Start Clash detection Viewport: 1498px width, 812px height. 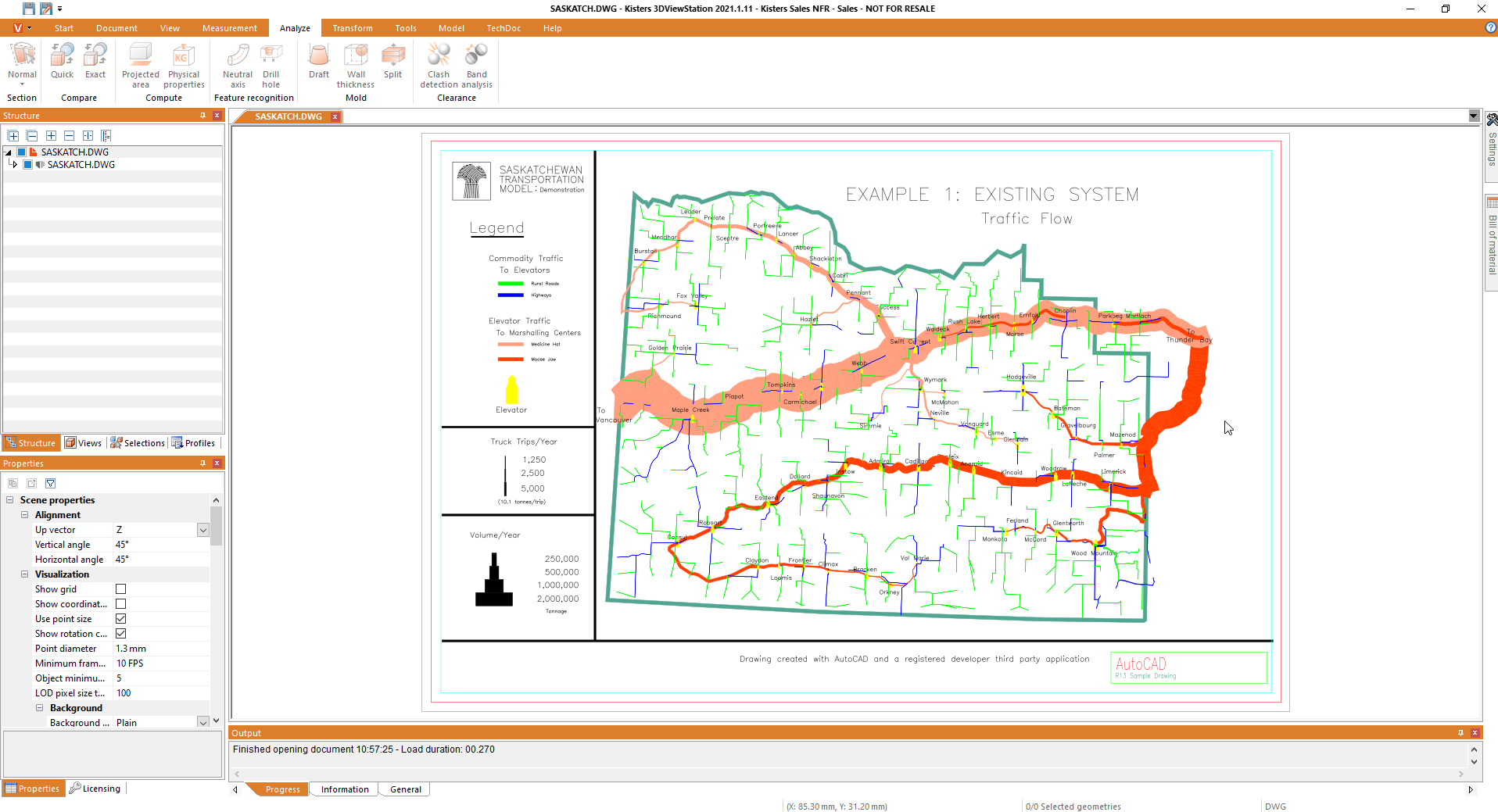[439, 66]
